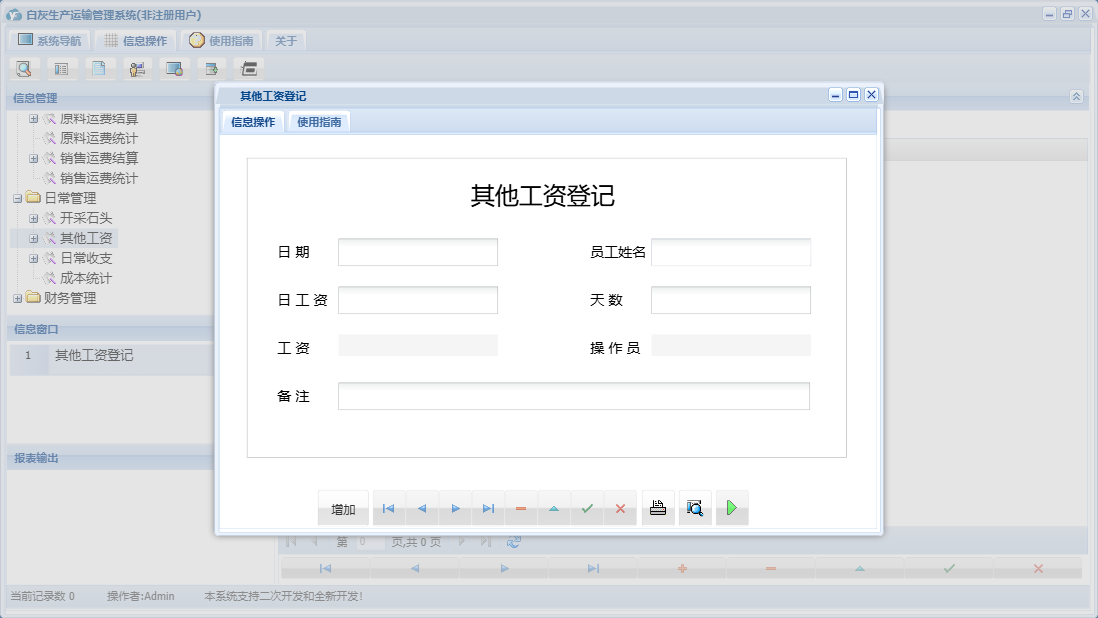Click the 增加 button to add a record

pyautogui.click(x=343, y=508)
